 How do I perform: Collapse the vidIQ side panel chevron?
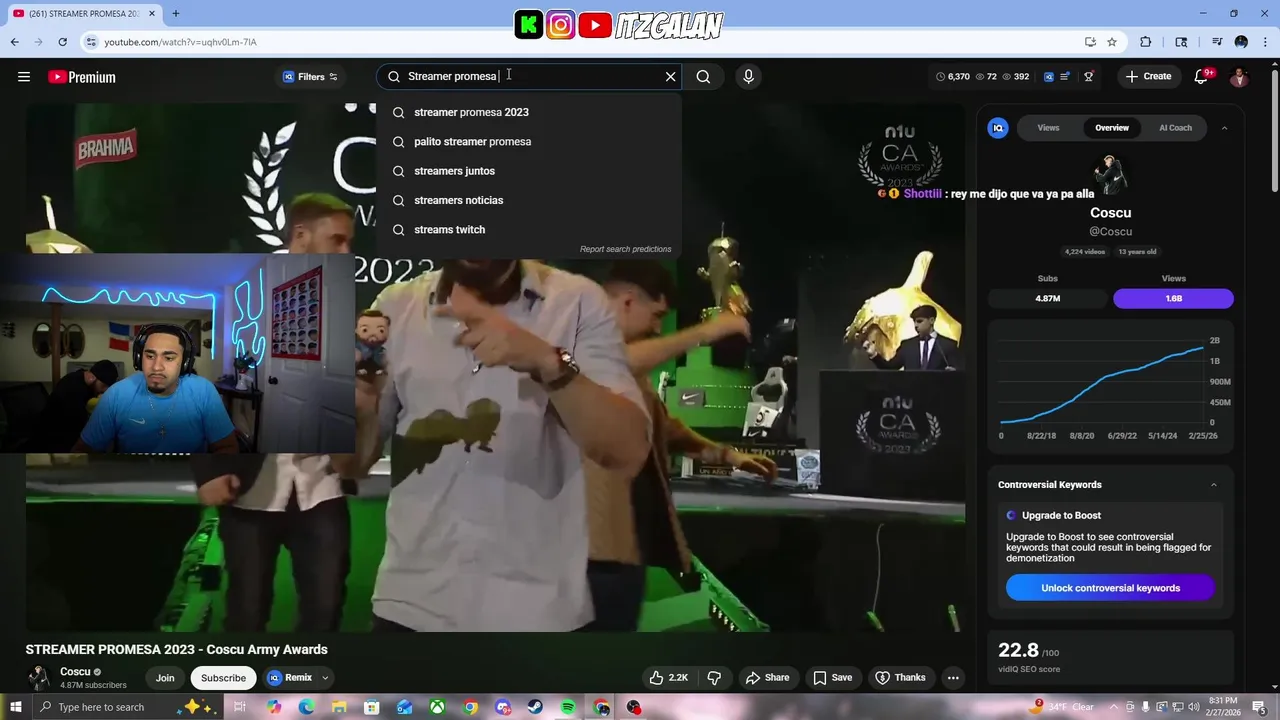coord(1224,128)
